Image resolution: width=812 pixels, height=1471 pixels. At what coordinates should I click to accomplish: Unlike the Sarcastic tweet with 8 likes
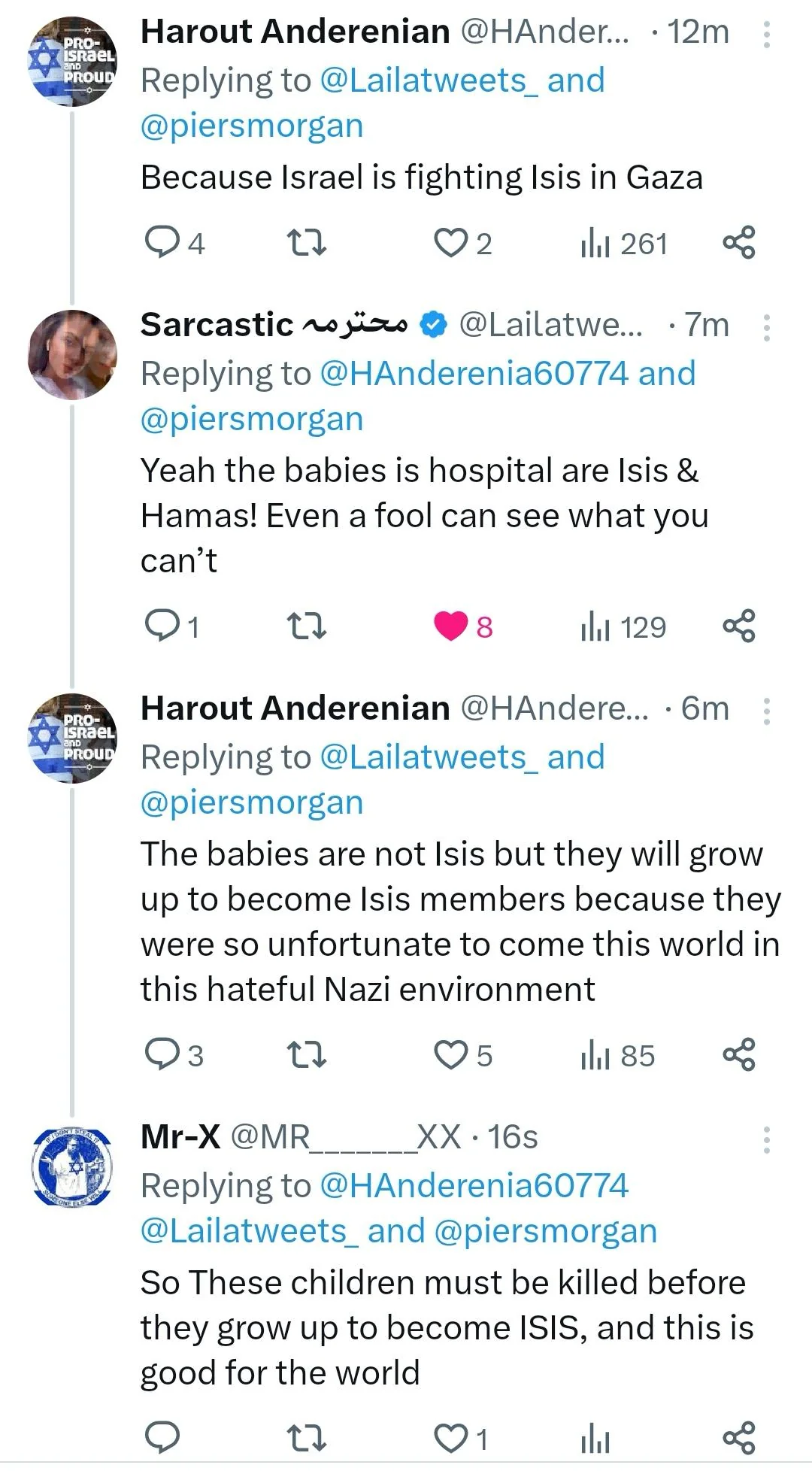pyautogui.click(x=463, y=626)
